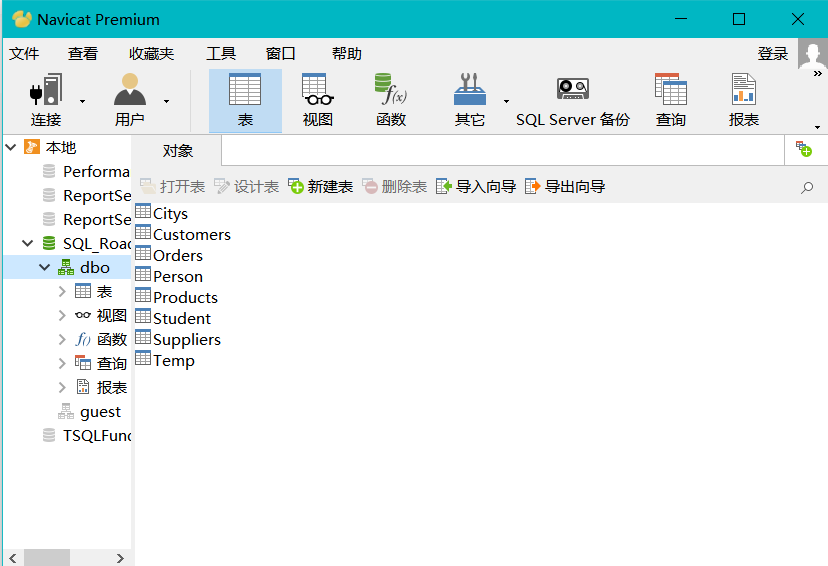Click the Connection (连接) toolbar icon

pyautogui.click(x=45, y=100)
